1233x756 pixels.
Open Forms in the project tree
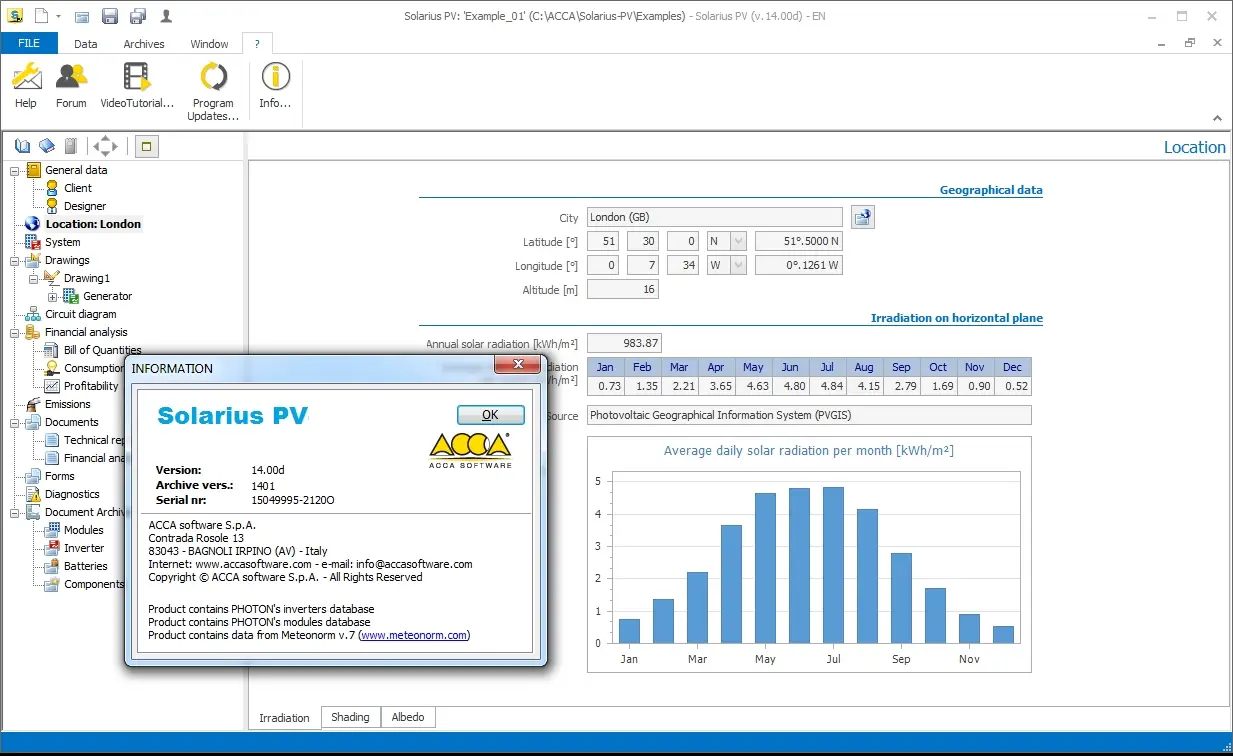click(60, 476)
